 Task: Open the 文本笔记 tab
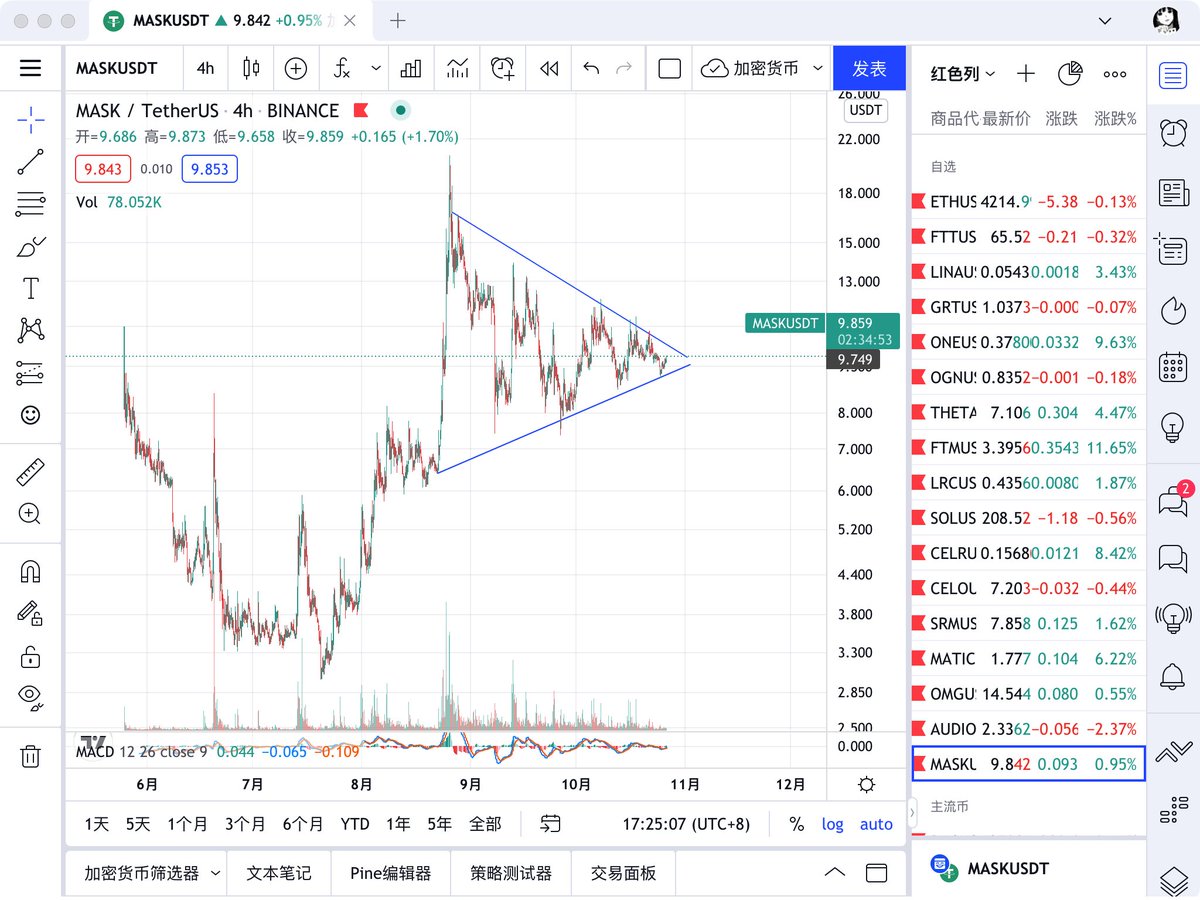[x=279, y=873]
